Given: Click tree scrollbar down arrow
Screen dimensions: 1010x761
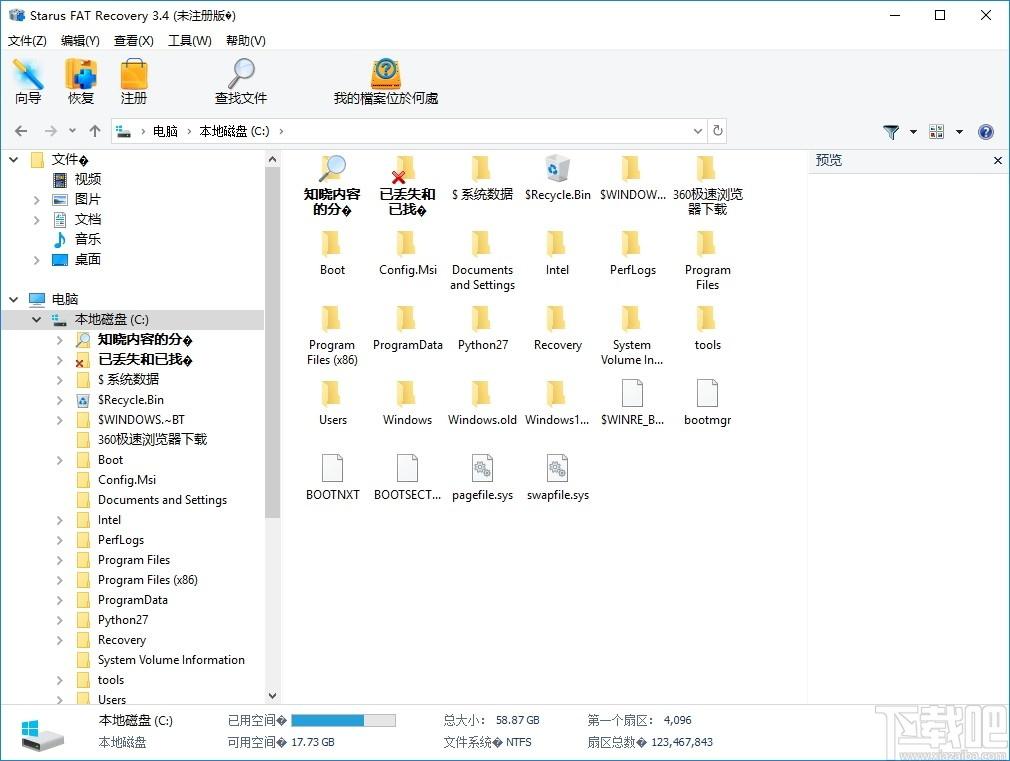Looking at the screenshot, I should pyautogui.click(x=272, y=695).
